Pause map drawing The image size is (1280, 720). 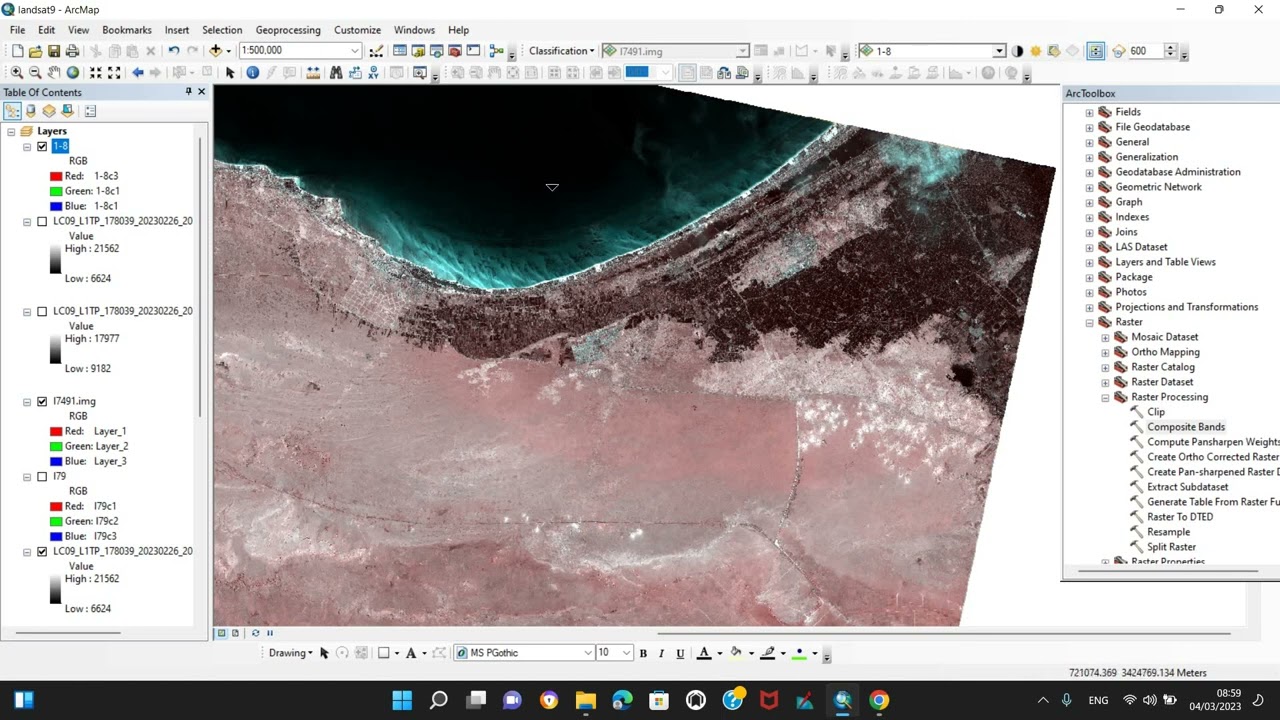[269, 633]
